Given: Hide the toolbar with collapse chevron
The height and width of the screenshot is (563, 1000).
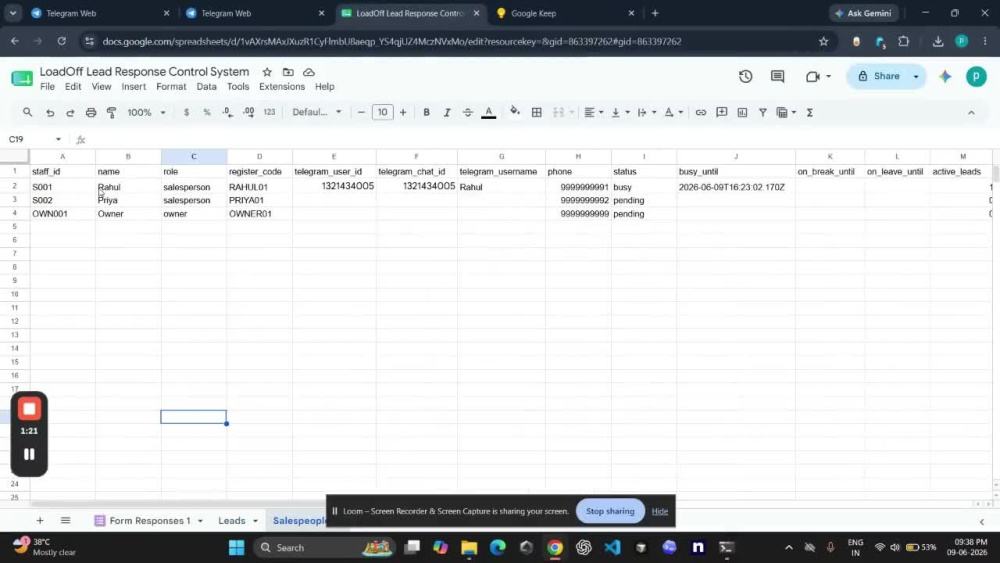Looking at the screenshot, I should [971, 112].
